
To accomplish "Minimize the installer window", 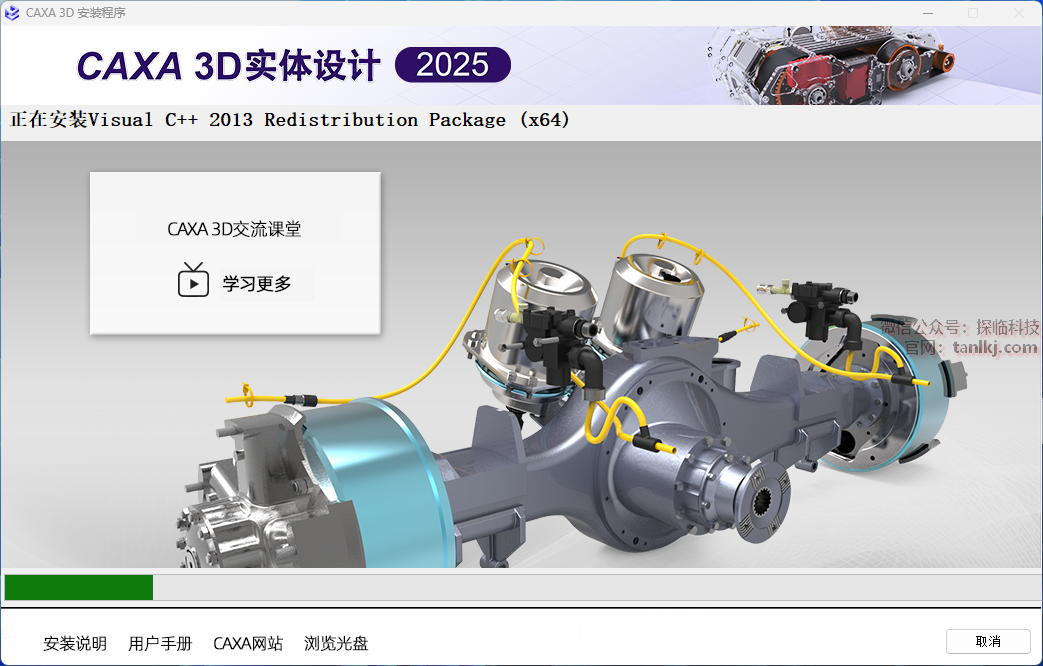I will tap(926, 13).
